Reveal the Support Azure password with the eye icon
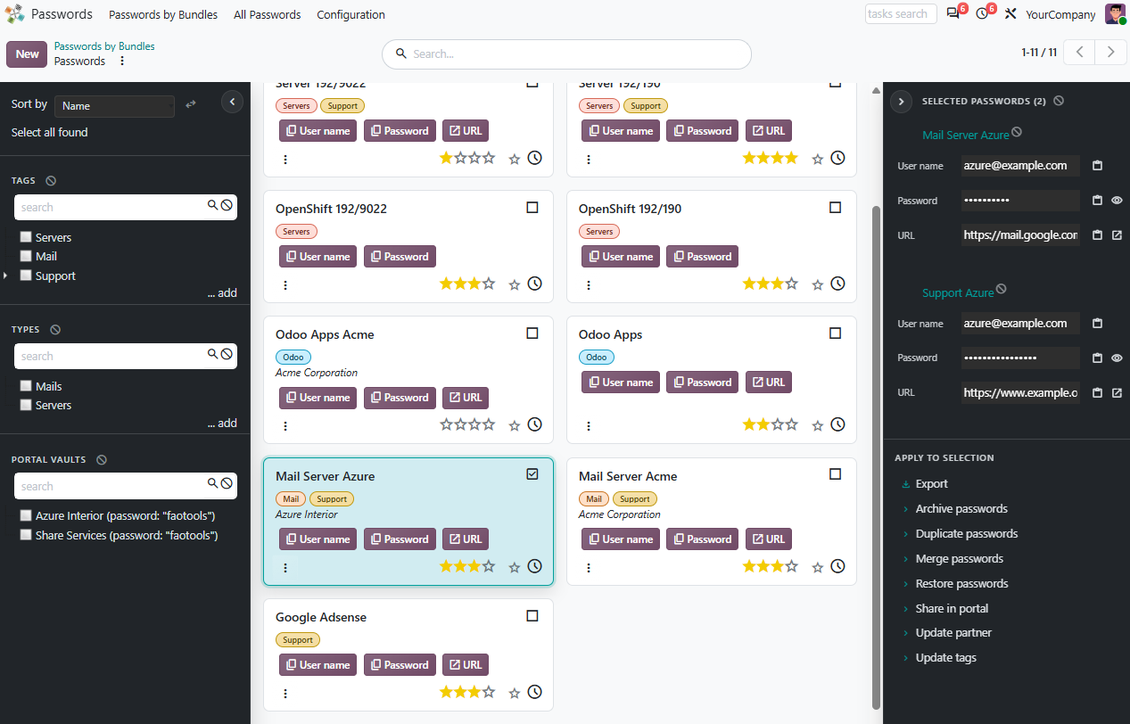The width and height of the screenshot is (1130, 724). [1117, 358]
